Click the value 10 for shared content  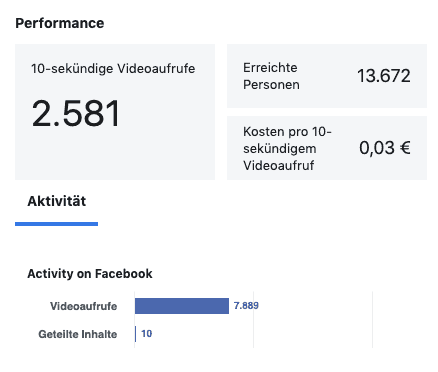click(x=147, y=334)
